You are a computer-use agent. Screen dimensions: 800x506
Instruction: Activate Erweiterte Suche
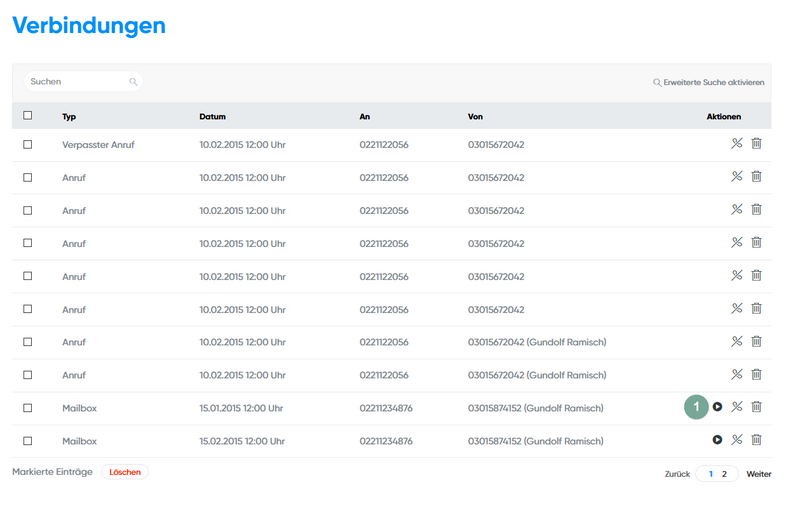(709, 82)
